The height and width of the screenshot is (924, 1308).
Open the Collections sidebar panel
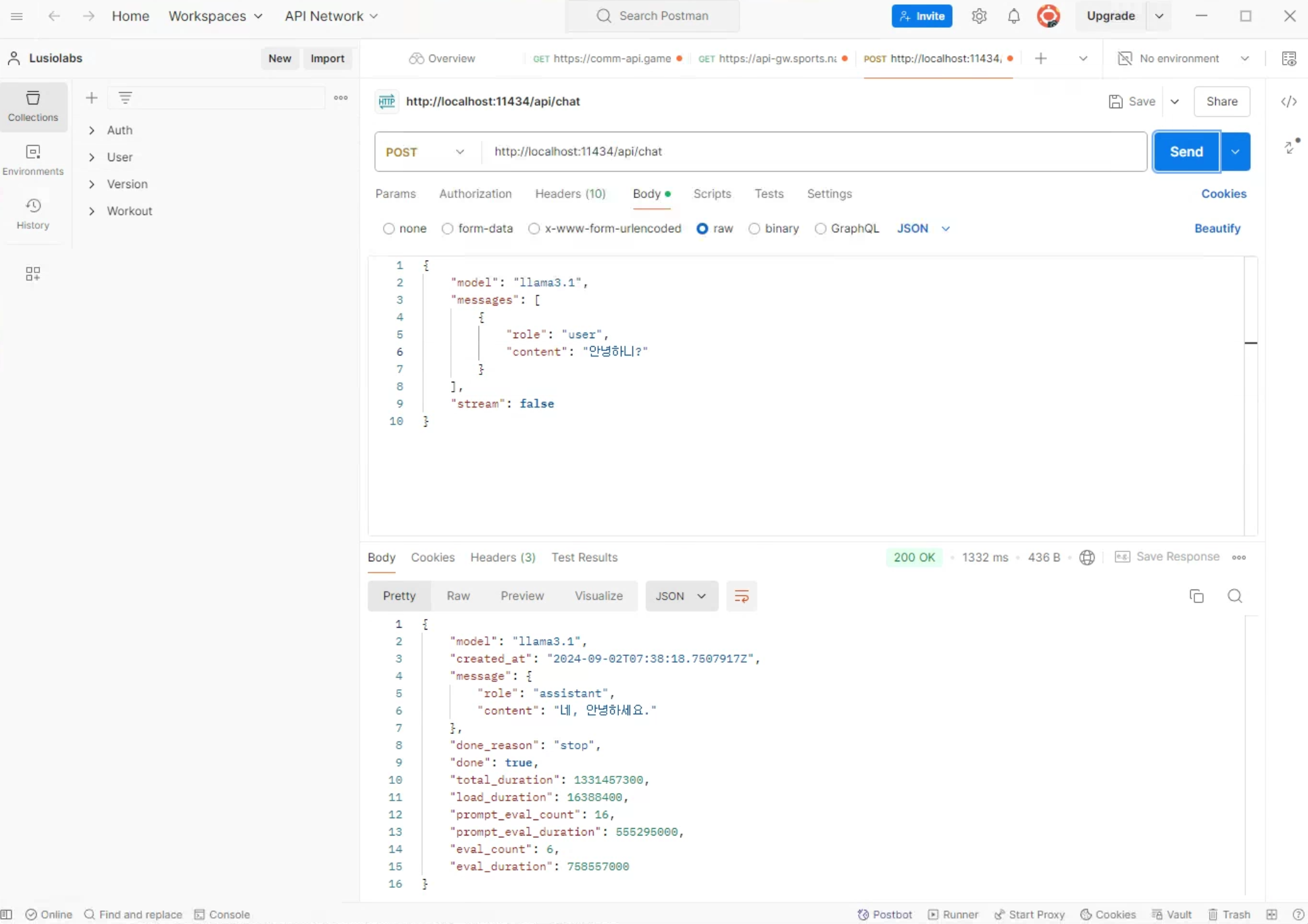coord(33,106)
